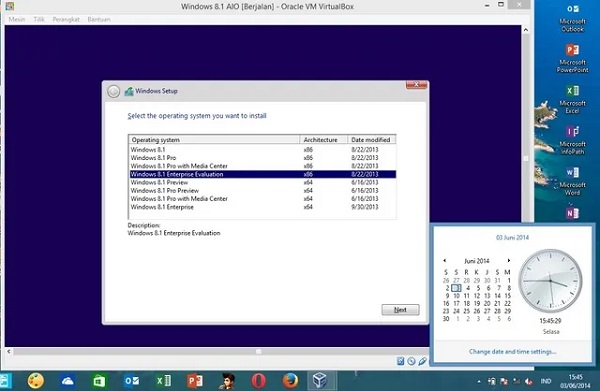Select the Windows 8.1 Preview row
Viewport: 600px width, 391px height.
click(262, 182)
